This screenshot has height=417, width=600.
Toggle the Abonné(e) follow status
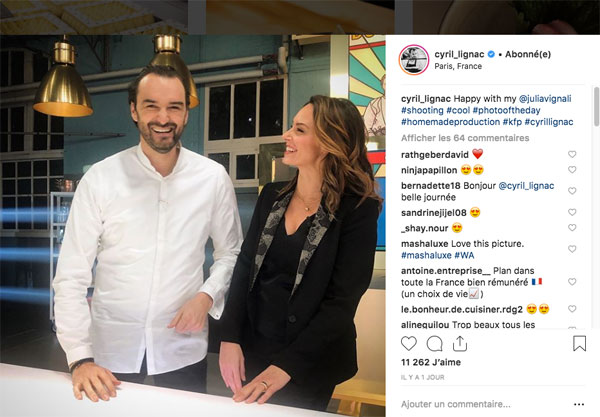(528, 54)
